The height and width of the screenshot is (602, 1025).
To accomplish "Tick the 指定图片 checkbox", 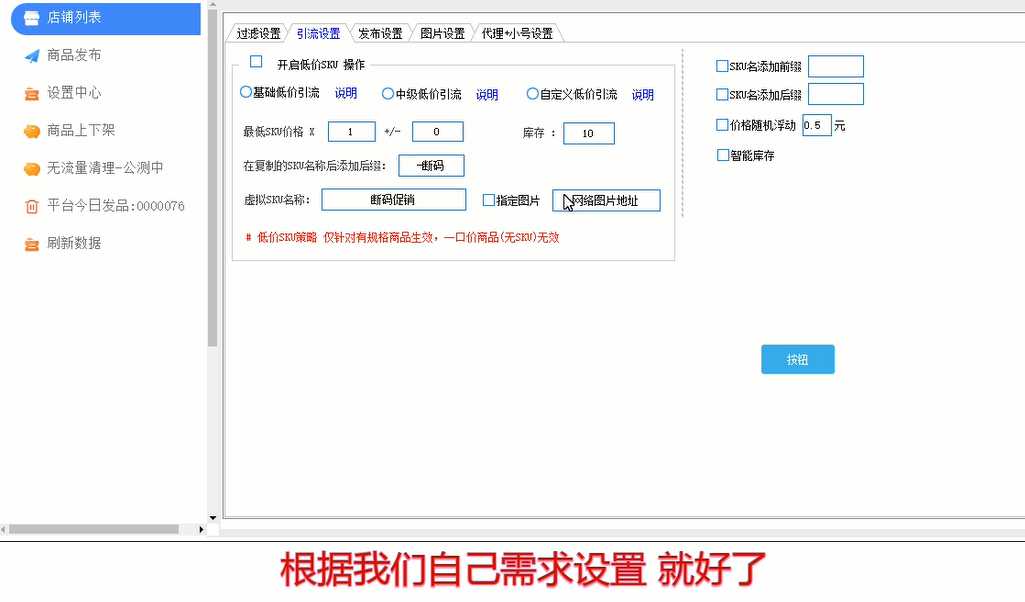I will (489, 200).
